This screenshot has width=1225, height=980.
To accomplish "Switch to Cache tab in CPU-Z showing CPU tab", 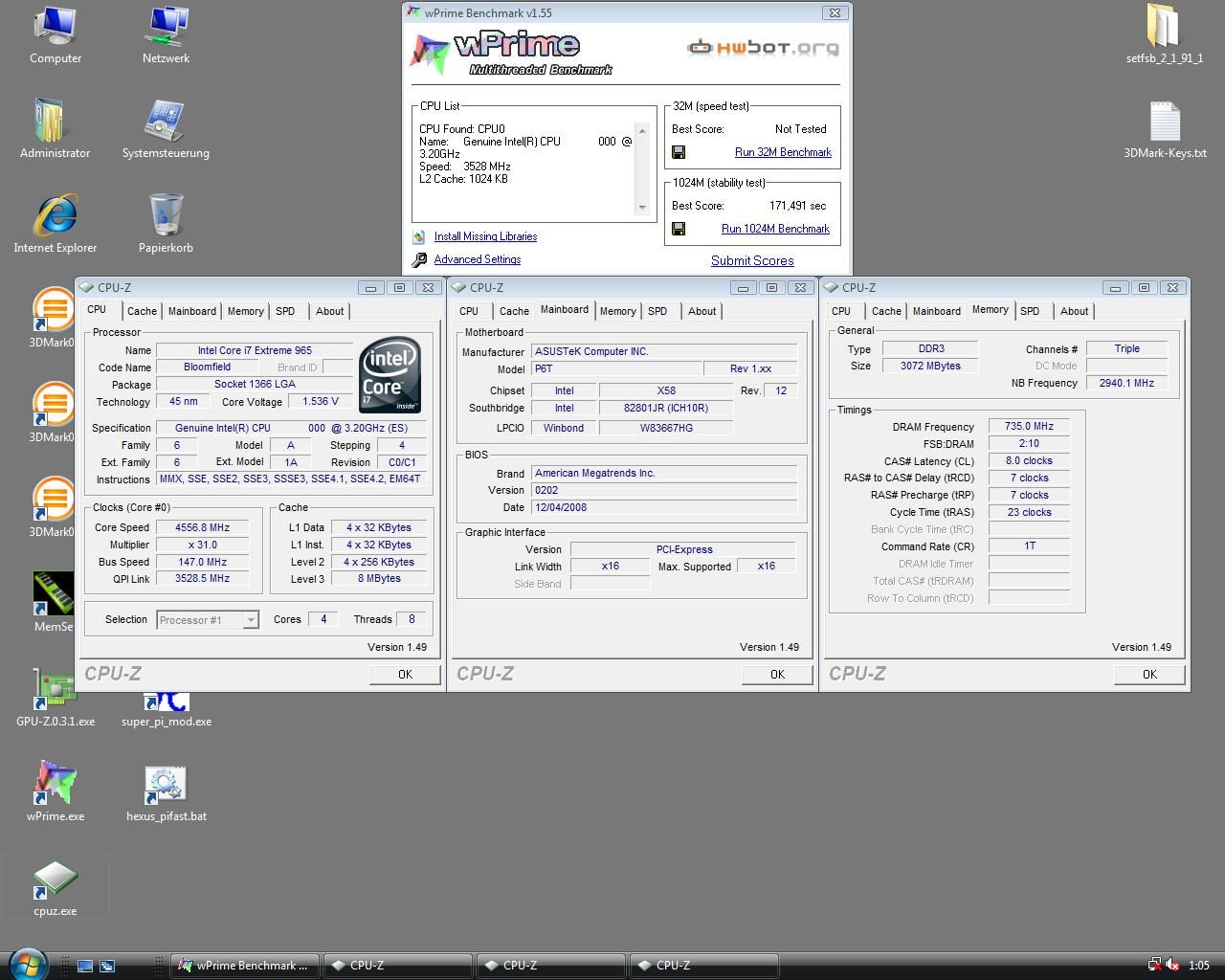I will [x=142, y=311].
